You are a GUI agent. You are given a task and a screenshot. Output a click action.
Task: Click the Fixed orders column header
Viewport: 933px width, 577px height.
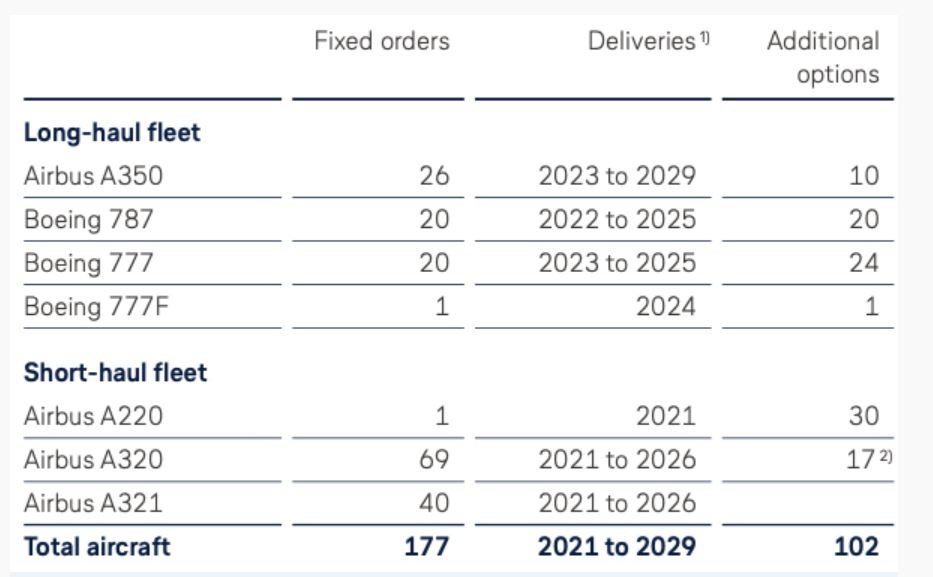click(381, 41)
